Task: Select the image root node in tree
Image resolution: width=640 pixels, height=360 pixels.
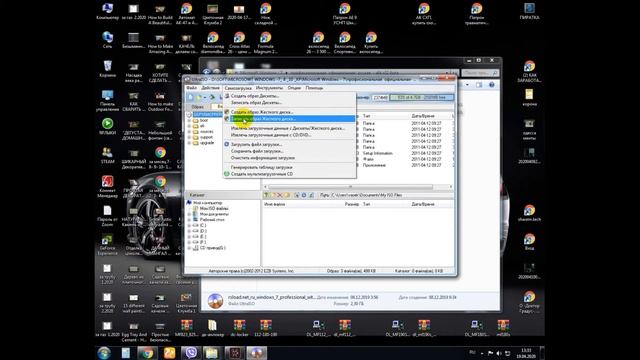Action: pyautogui.click(x=207, y=115)
